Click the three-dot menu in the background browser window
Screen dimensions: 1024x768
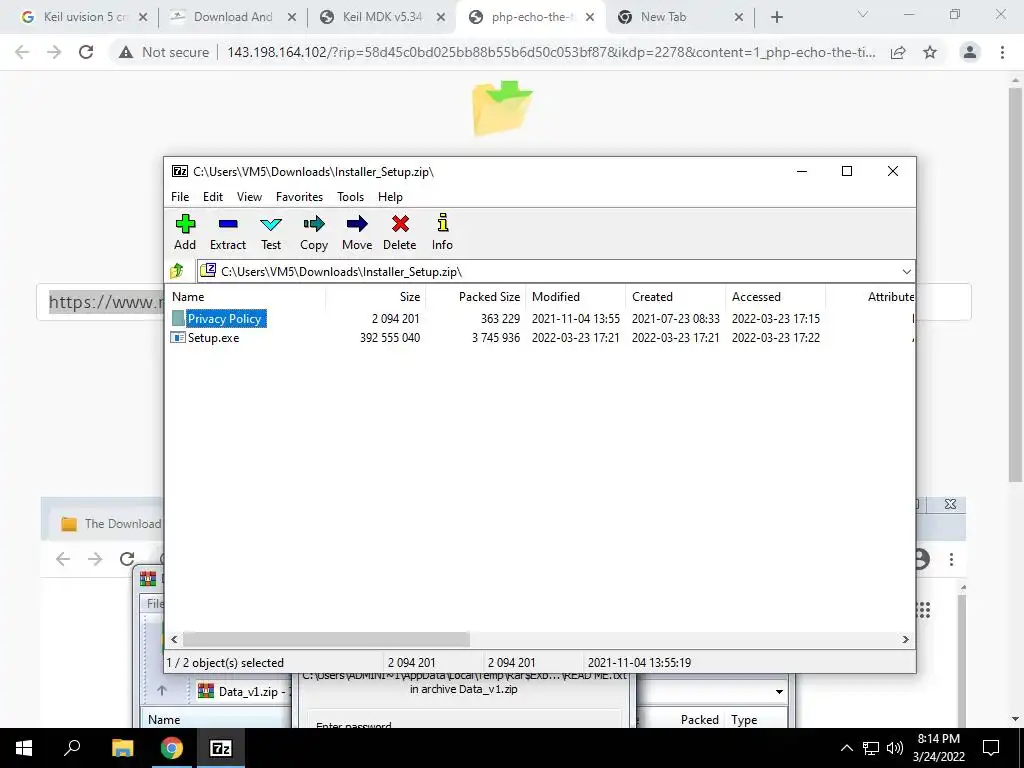coord(952,559)
